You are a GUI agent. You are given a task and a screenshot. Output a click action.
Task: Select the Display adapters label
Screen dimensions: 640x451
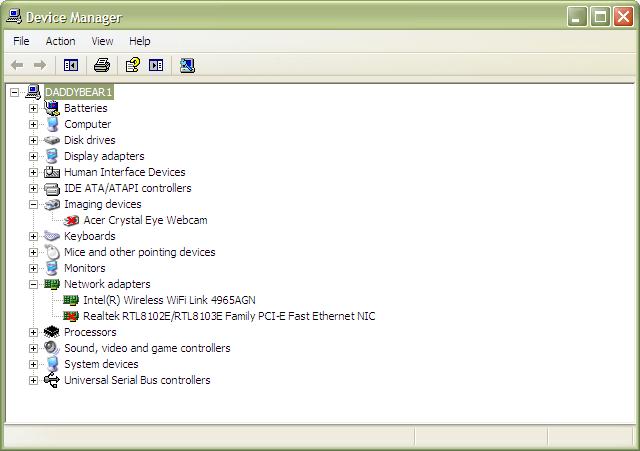click(104, 156)
